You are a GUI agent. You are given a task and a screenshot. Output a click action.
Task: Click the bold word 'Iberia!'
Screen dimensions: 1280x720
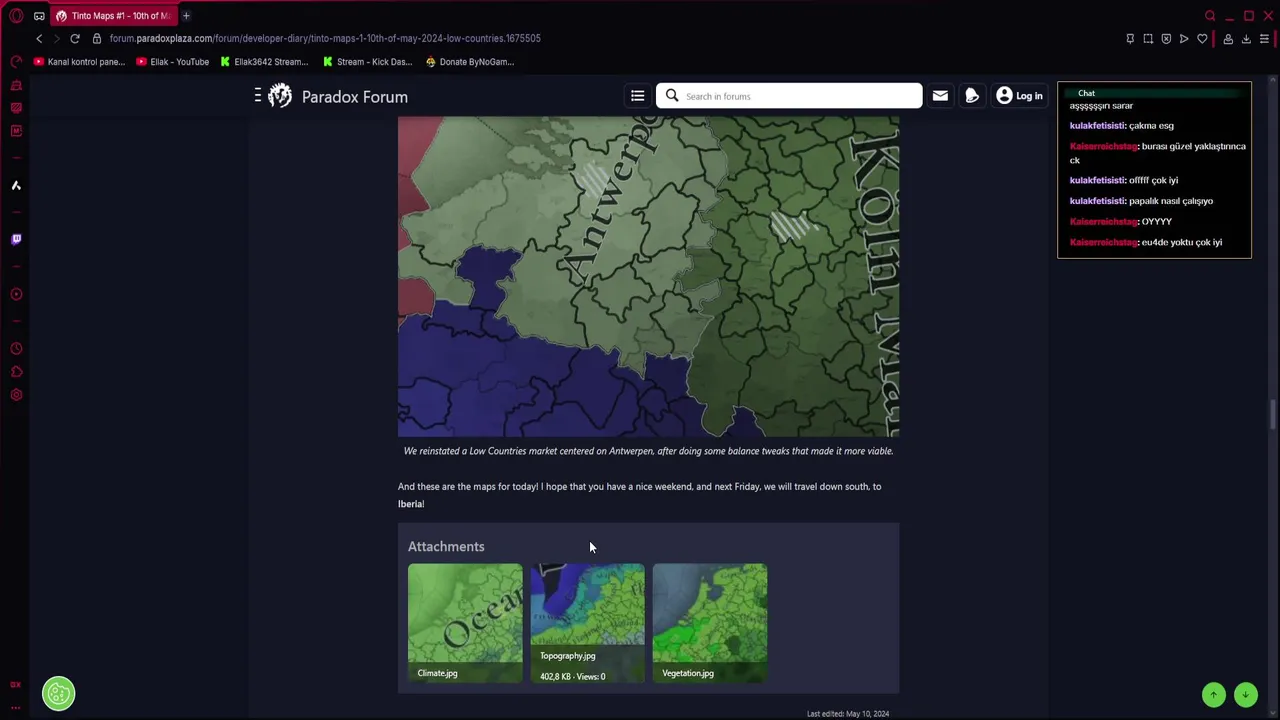(x=411, y=504)
